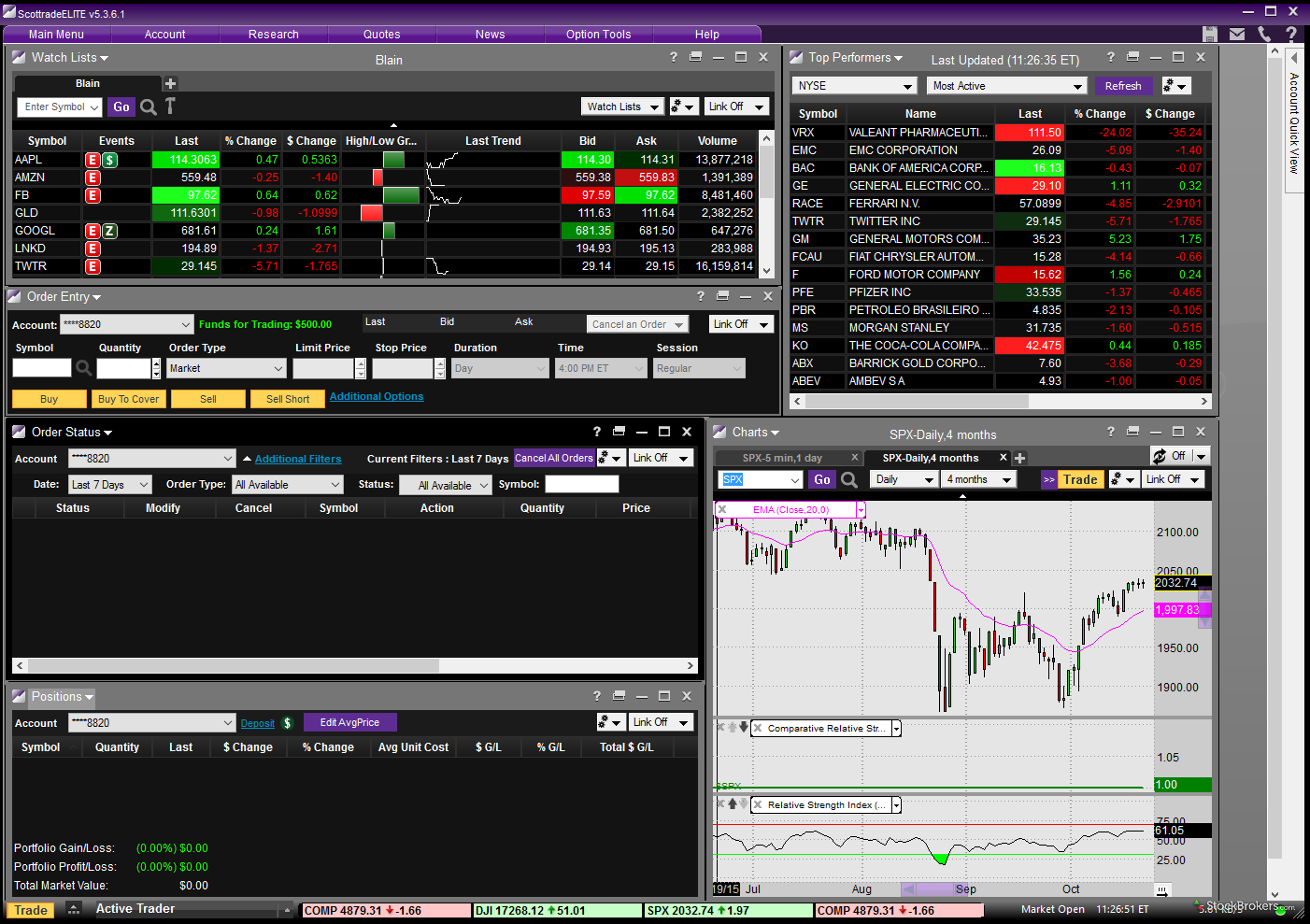Open the Most Active dropdown

[1007, 86]
